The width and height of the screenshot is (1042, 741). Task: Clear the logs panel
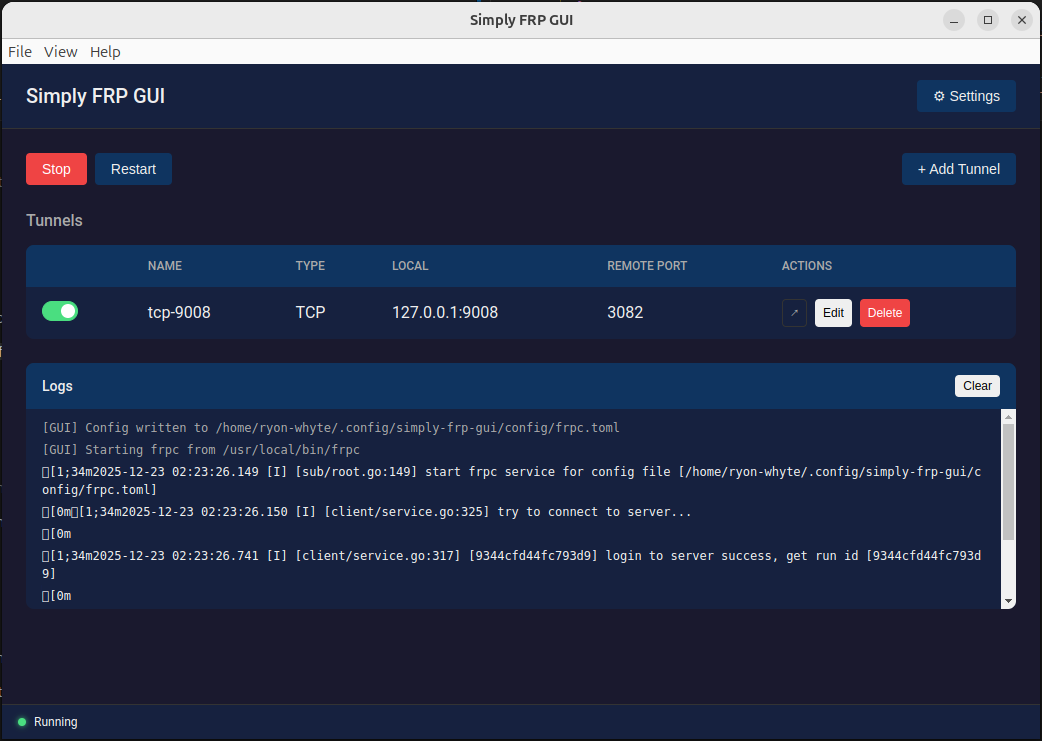(976, 385)
